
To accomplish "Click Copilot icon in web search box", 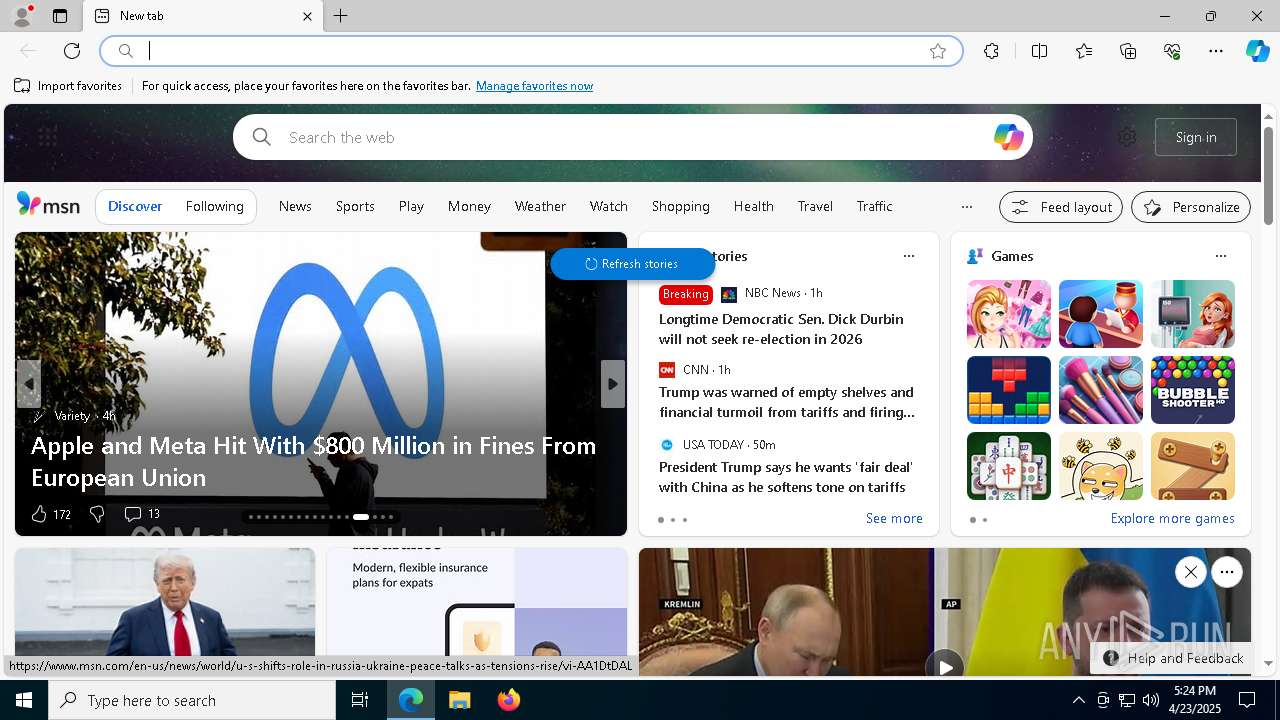I will pyautogui.click(x=1008, y=137).
